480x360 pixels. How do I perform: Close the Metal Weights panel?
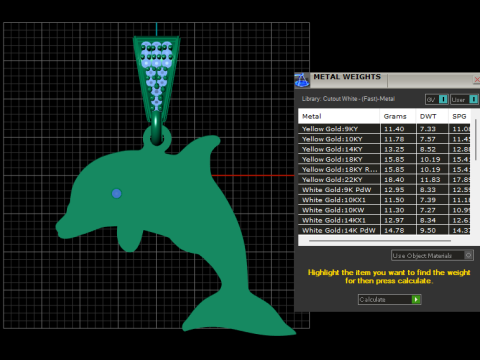pos(477,79)
